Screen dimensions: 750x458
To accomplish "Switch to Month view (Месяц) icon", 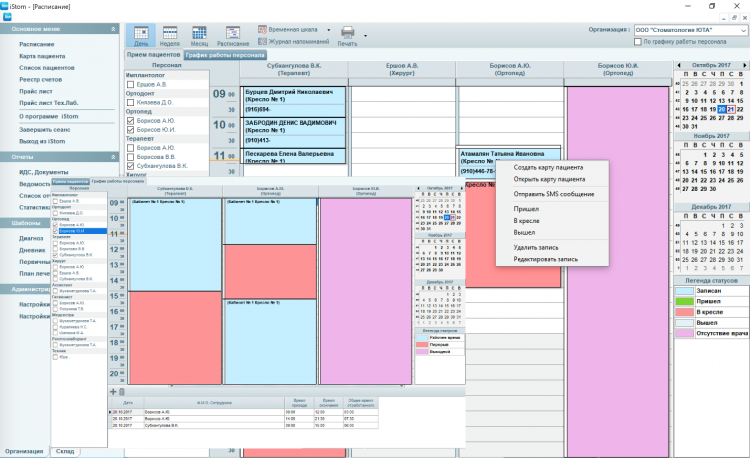I will point(199,35).
